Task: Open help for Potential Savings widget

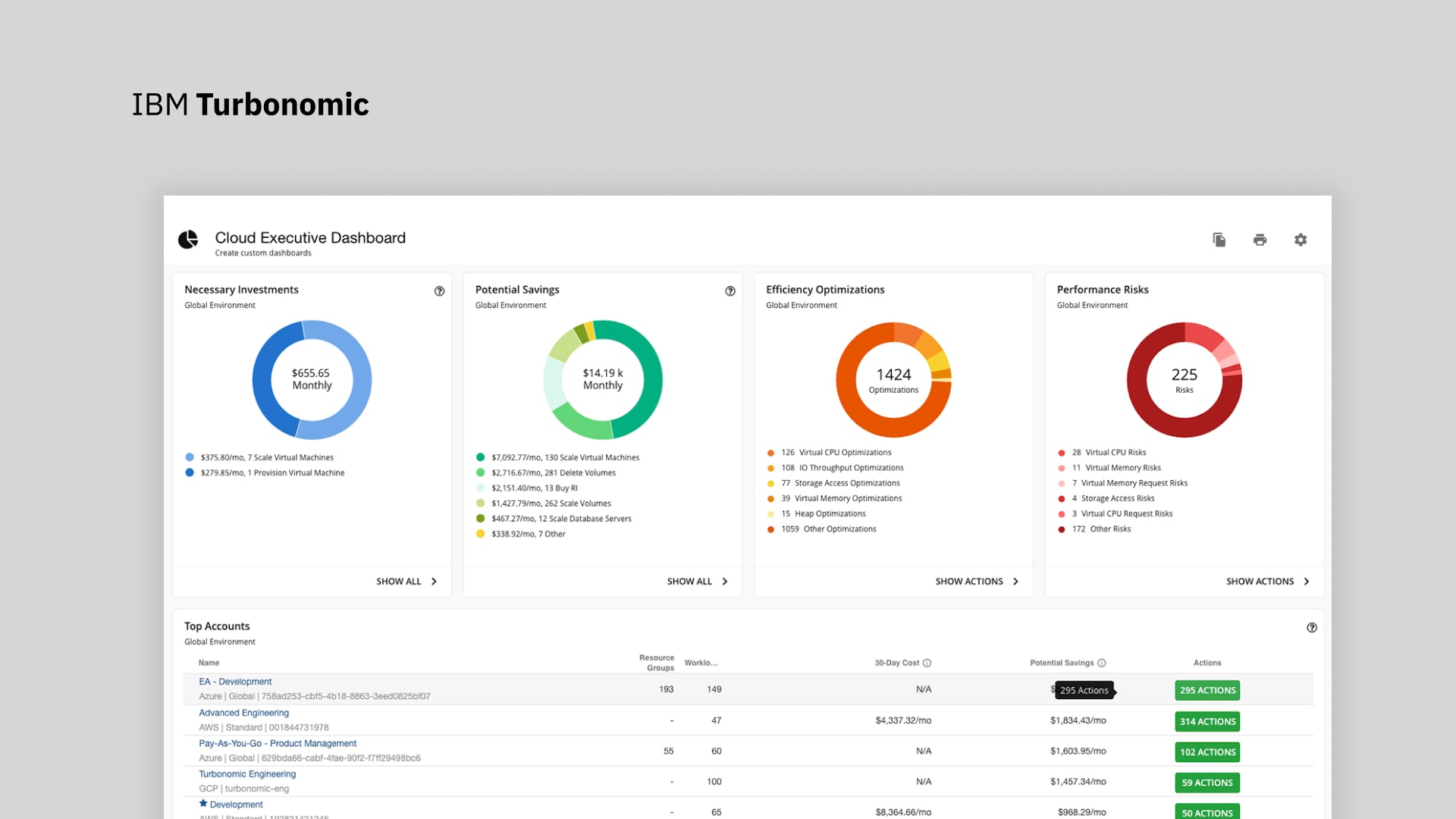Action: tap(730, 291)
